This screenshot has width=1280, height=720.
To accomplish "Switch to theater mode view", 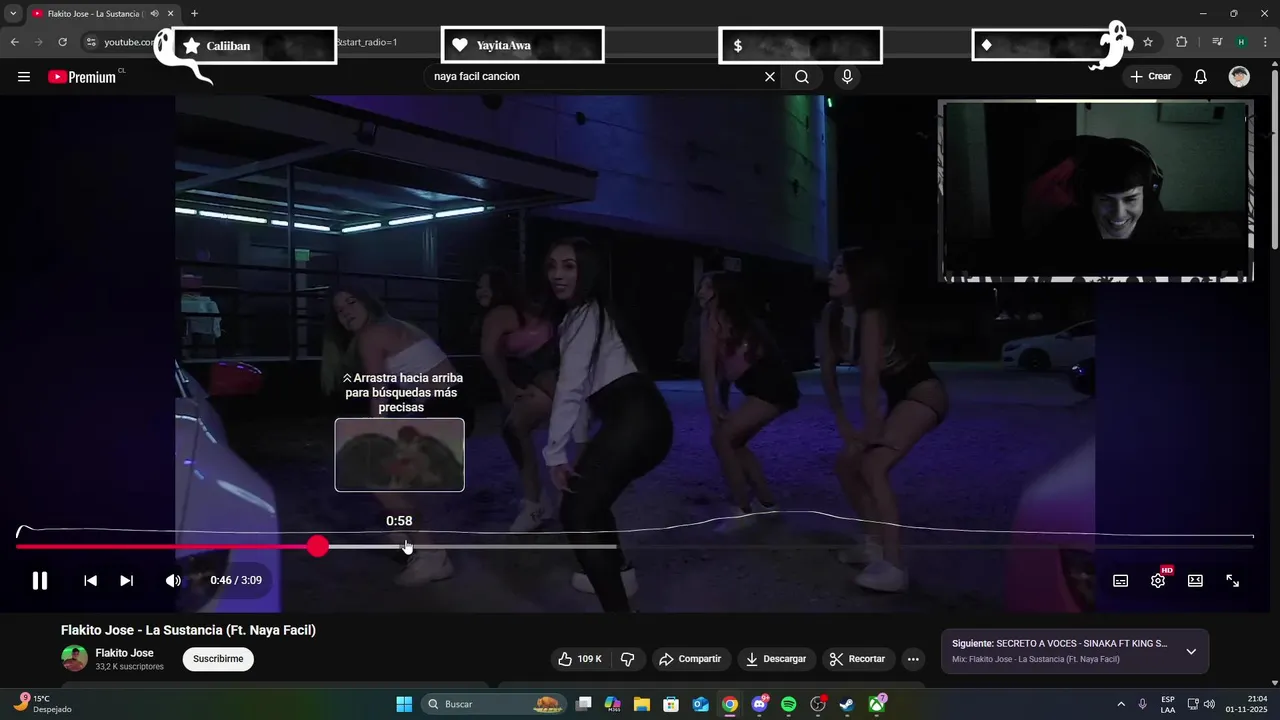I will point(1195,580).
